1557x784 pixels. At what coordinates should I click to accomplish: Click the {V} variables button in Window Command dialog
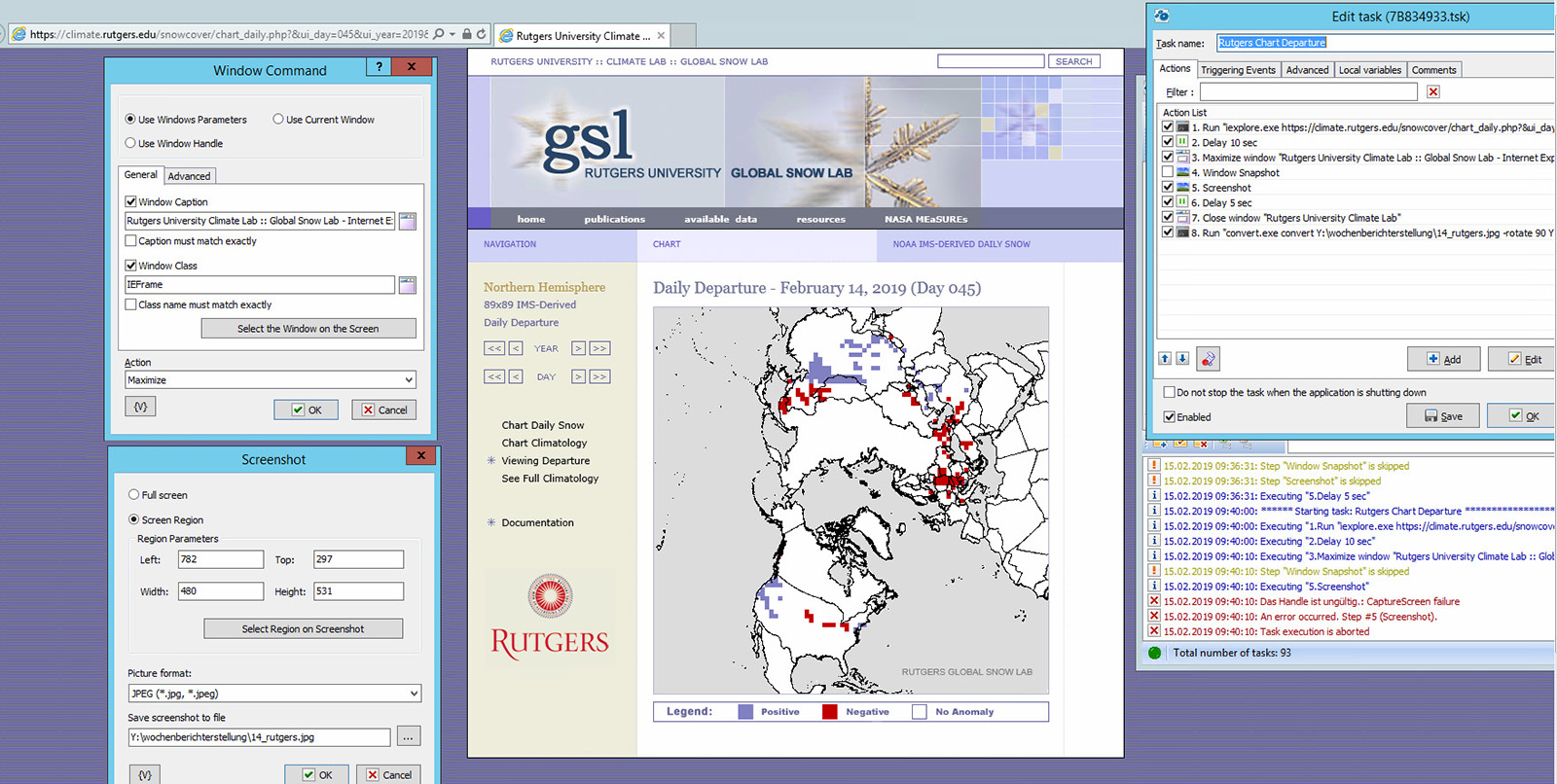(140, 408)
